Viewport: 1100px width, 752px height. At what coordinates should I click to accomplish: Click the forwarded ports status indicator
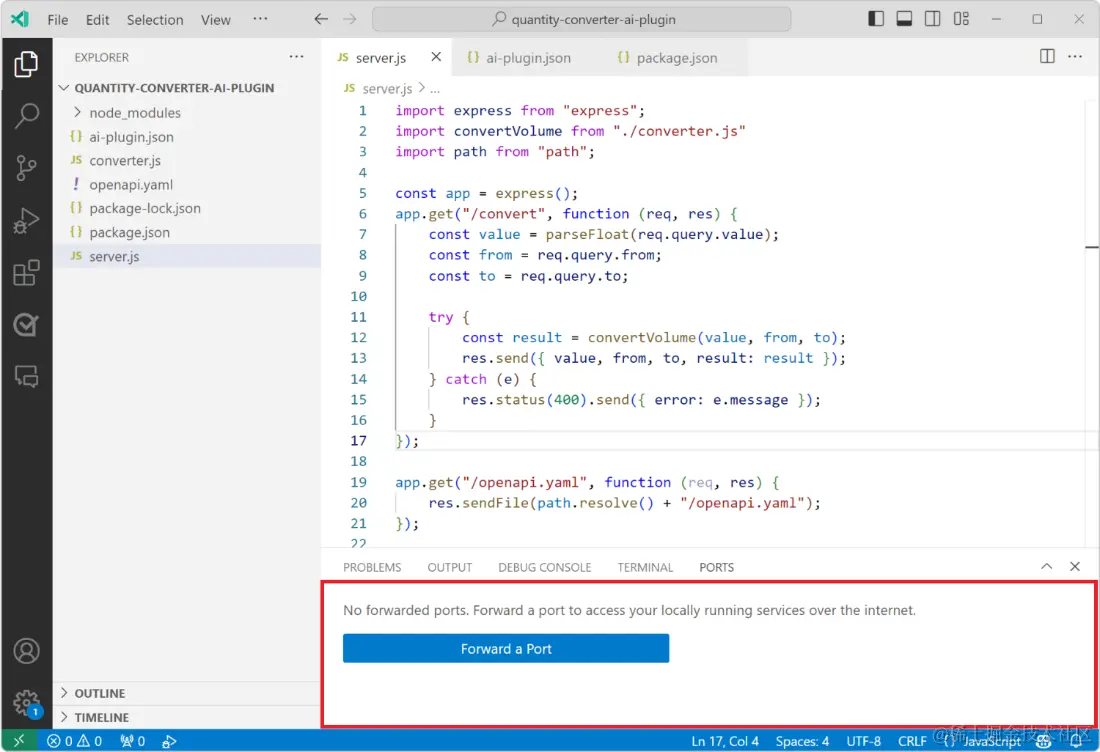133,741
